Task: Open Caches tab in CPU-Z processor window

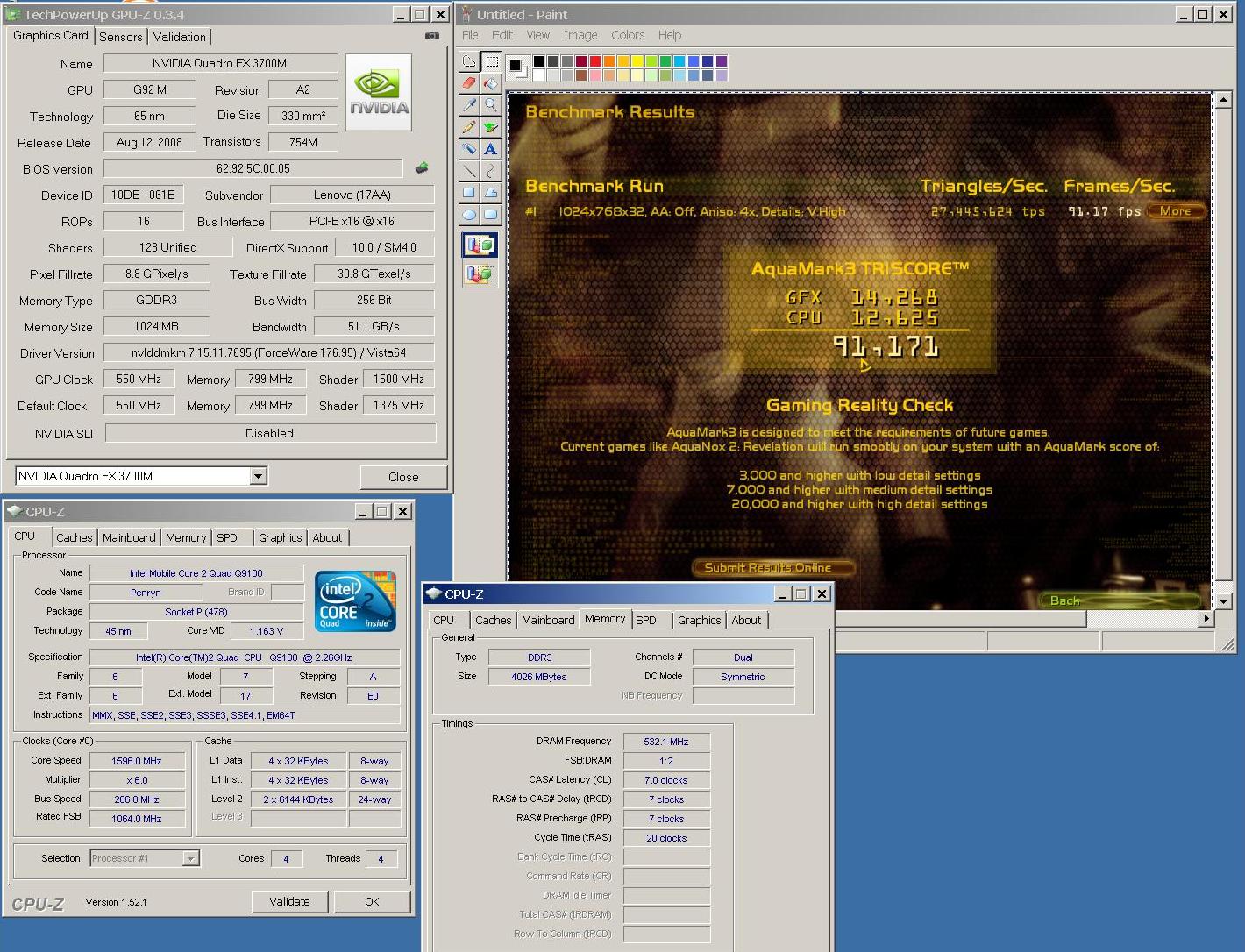Action: coord(75,537)
